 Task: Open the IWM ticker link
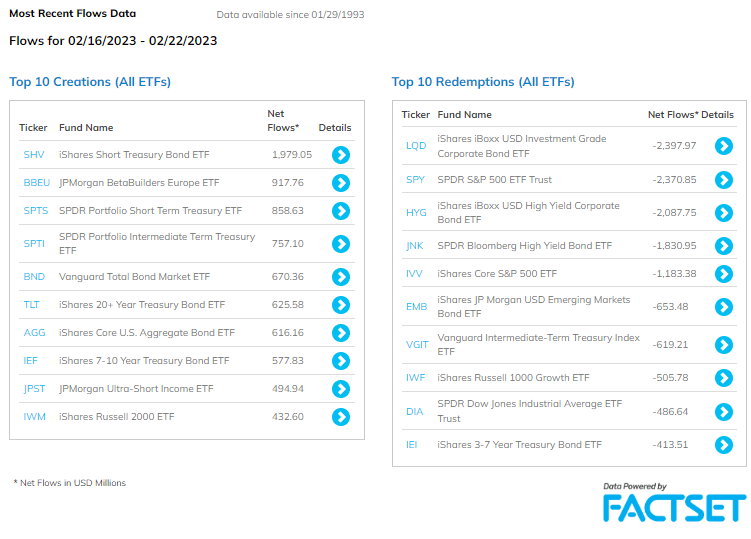click(34, 417)
